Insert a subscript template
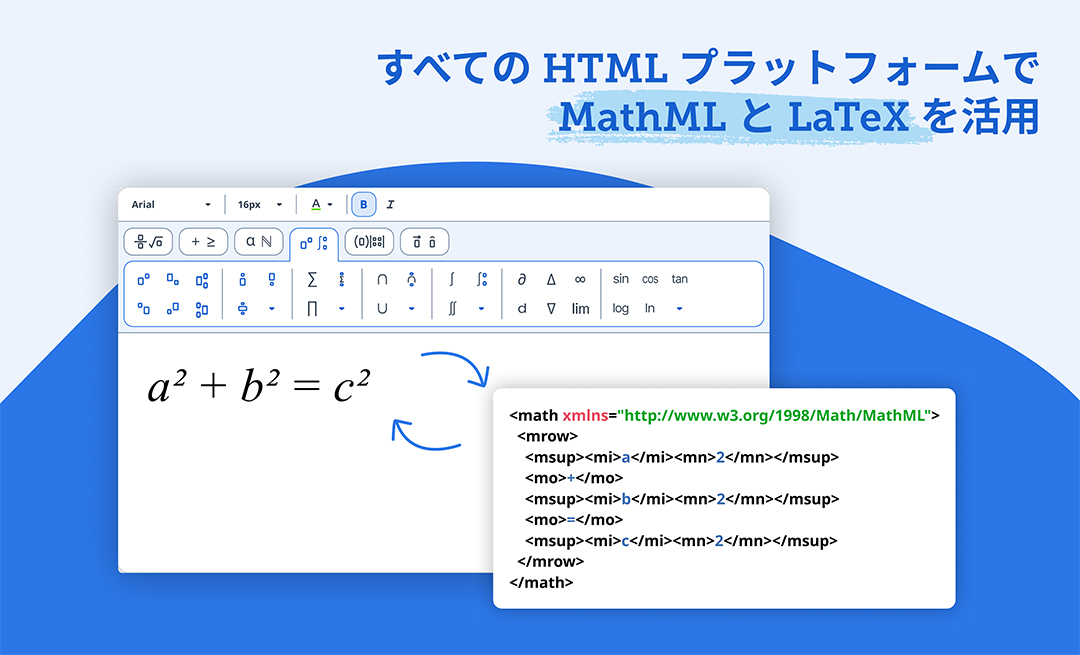This screenshot has width=1080, height=655. (x=173, y=280)
